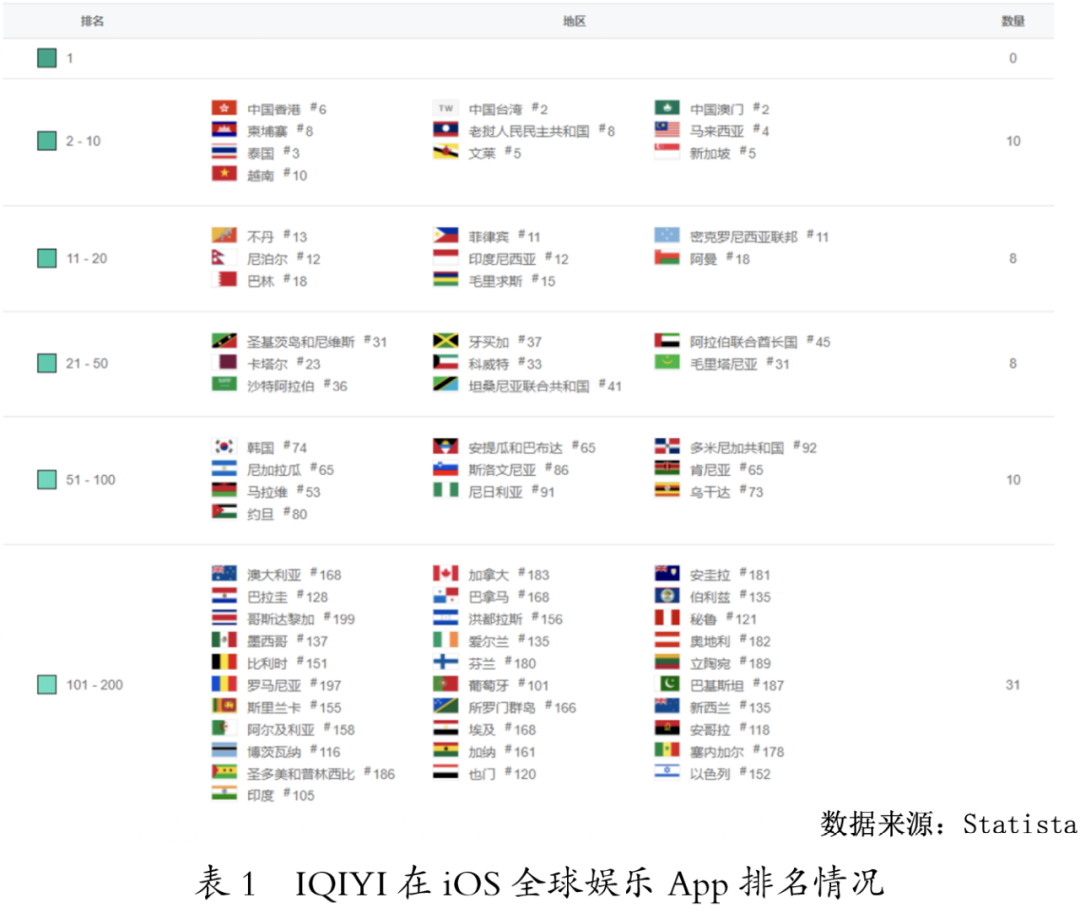Click the Peru flag beside 秘鲁
The width and height of the screenshot is (1080, 919).
click(x=667, y=618)
